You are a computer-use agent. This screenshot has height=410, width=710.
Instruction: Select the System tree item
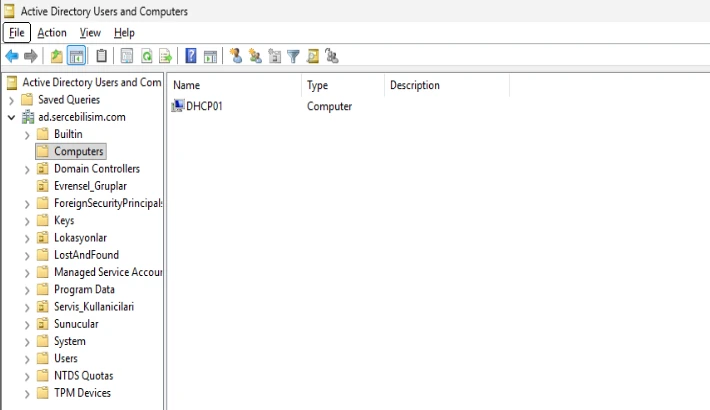(70, 341)
